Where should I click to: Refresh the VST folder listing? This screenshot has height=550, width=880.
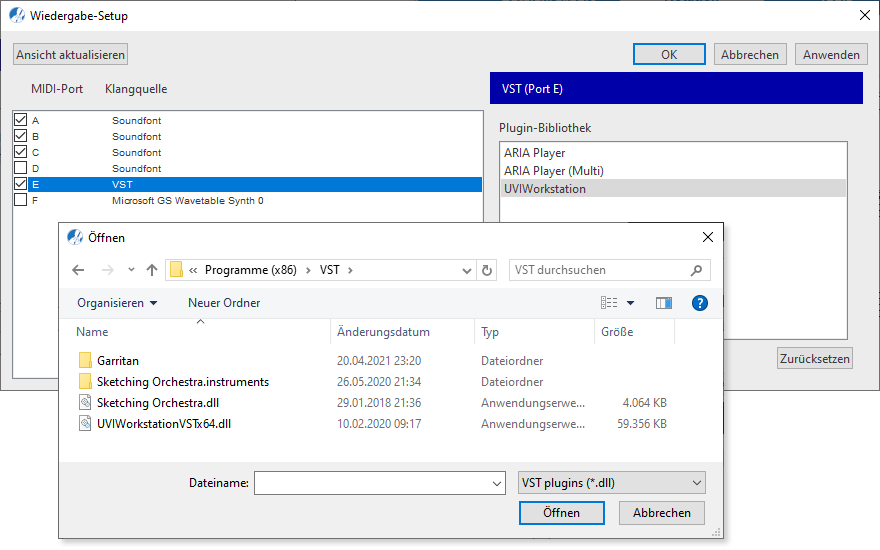point(487,270)
